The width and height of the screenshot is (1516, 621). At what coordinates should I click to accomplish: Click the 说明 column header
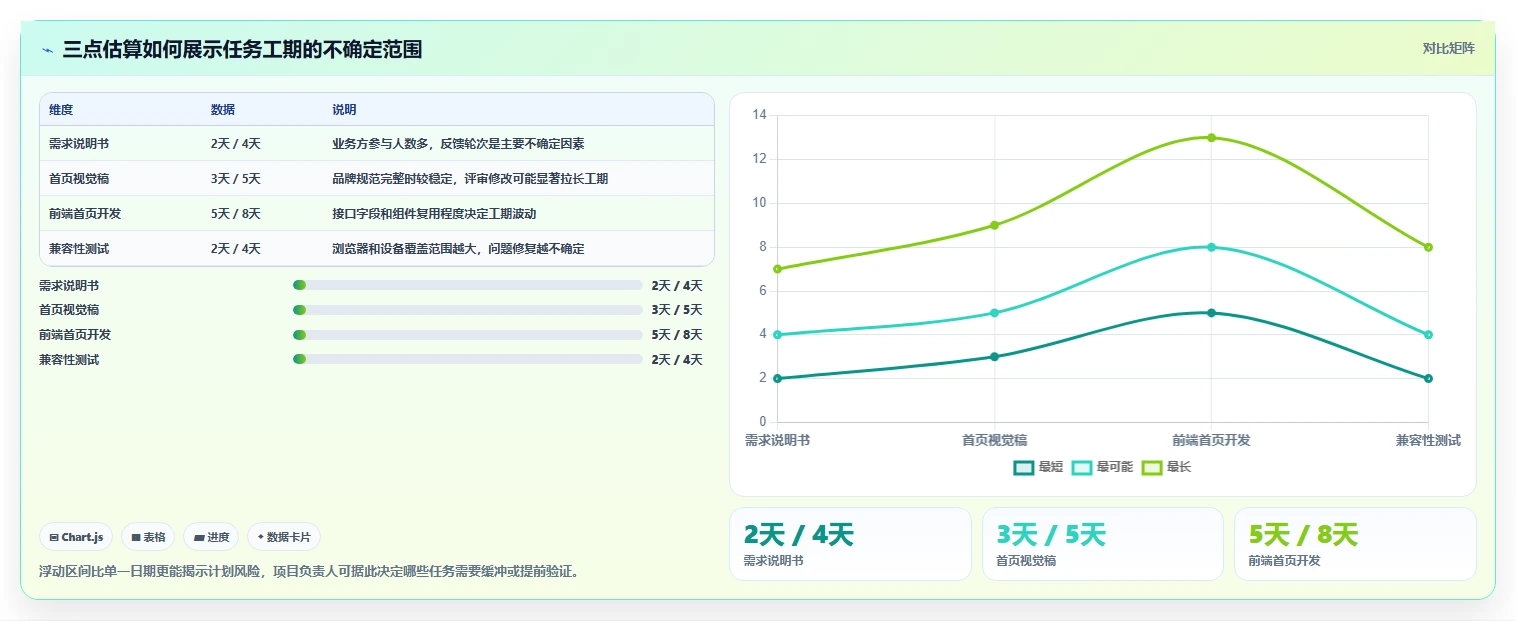[344, 110]
